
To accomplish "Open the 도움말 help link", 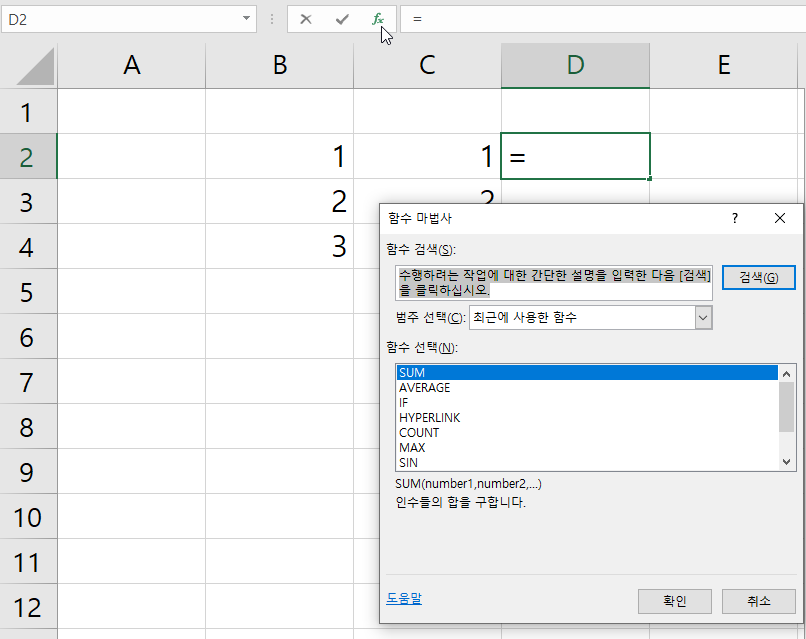I will pyautogui.click(x=404, y=597).
